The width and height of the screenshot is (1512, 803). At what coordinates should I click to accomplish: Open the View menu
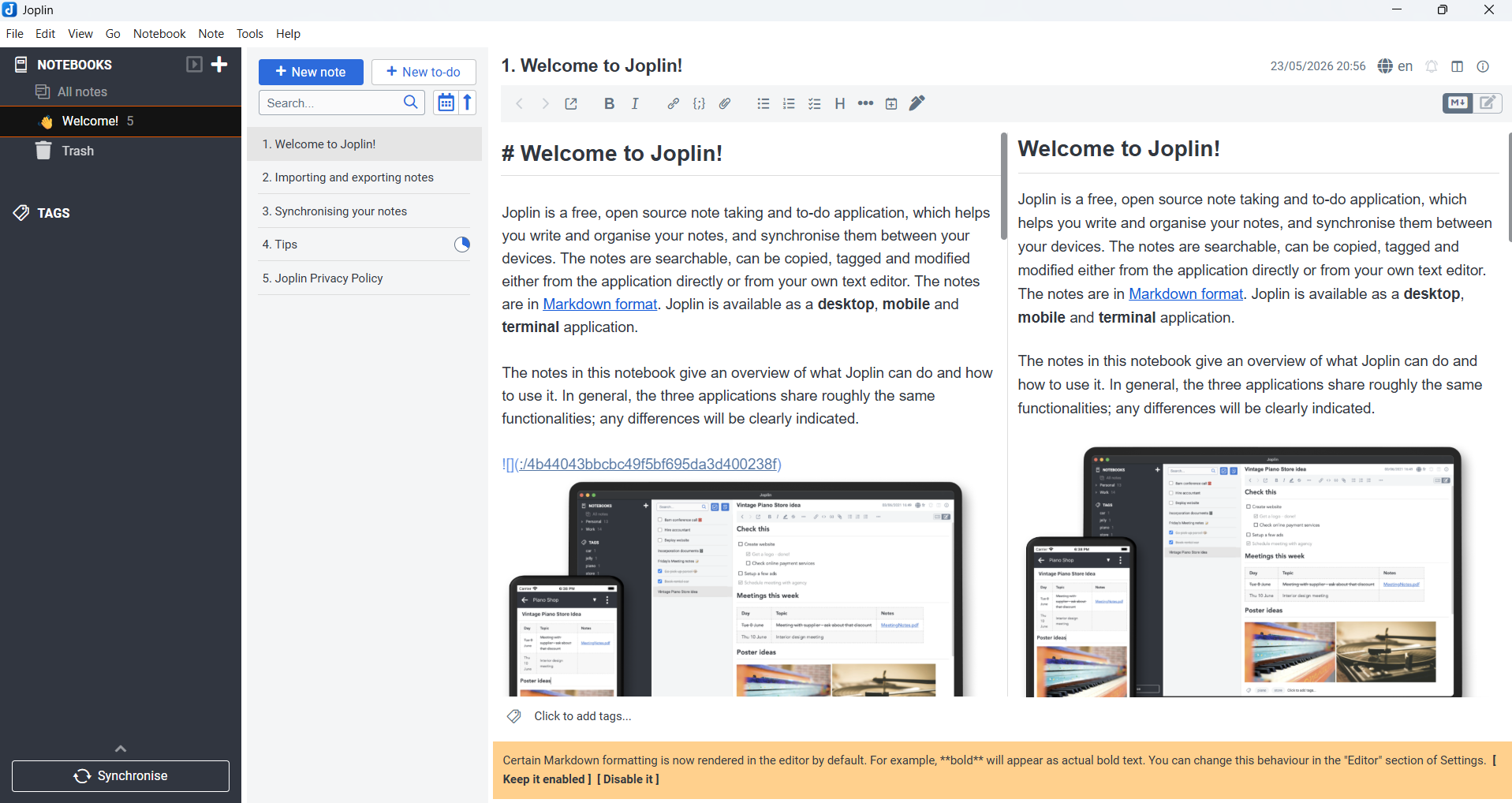[x=80, y=34]
